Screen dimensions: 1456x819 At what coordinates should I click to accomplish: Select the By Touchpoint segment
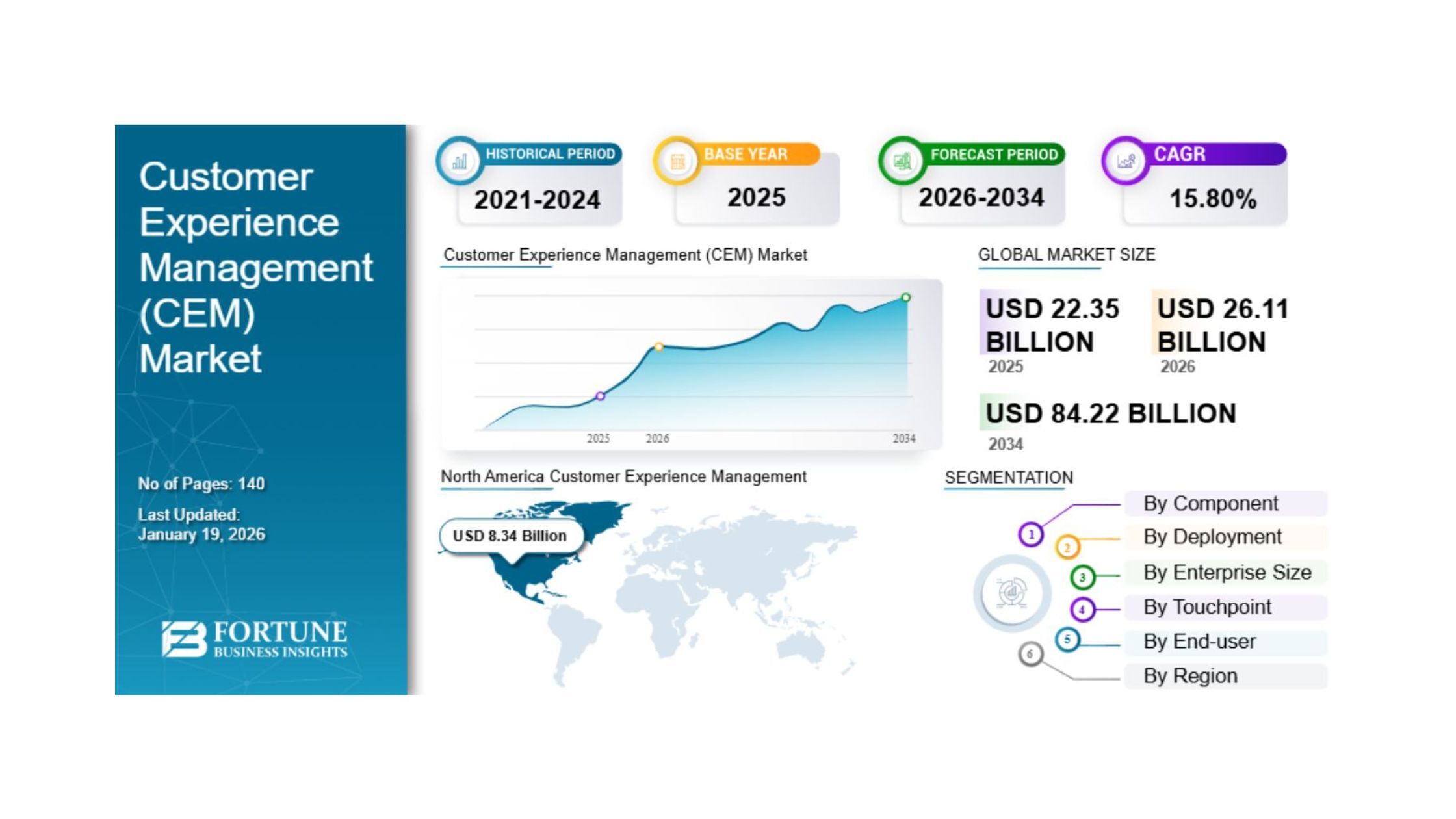(1207, 607)
